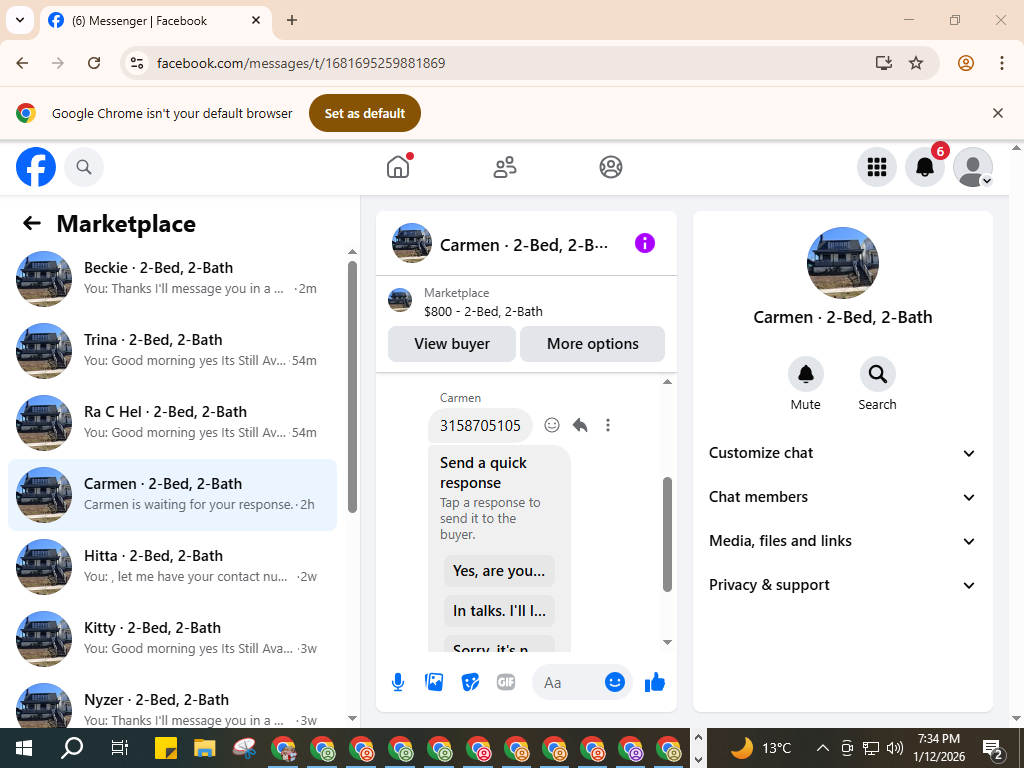The image size is (1024, 768).
Task: Record a voice clip with microphone icon
Action: [x=398, y=682]
